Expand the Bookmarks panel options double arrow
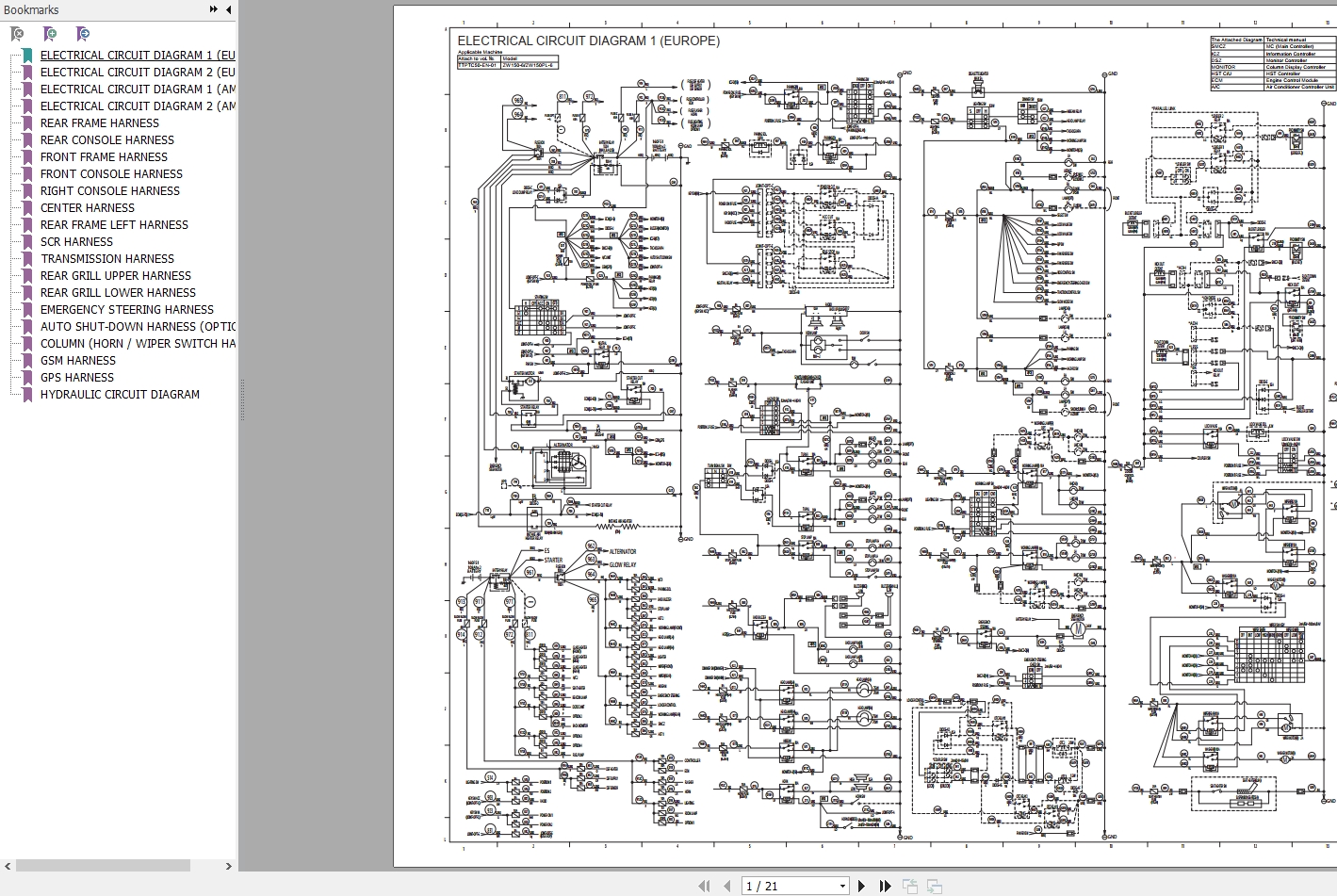Viewport: 1337px width, 896px height. pos(214,9)
